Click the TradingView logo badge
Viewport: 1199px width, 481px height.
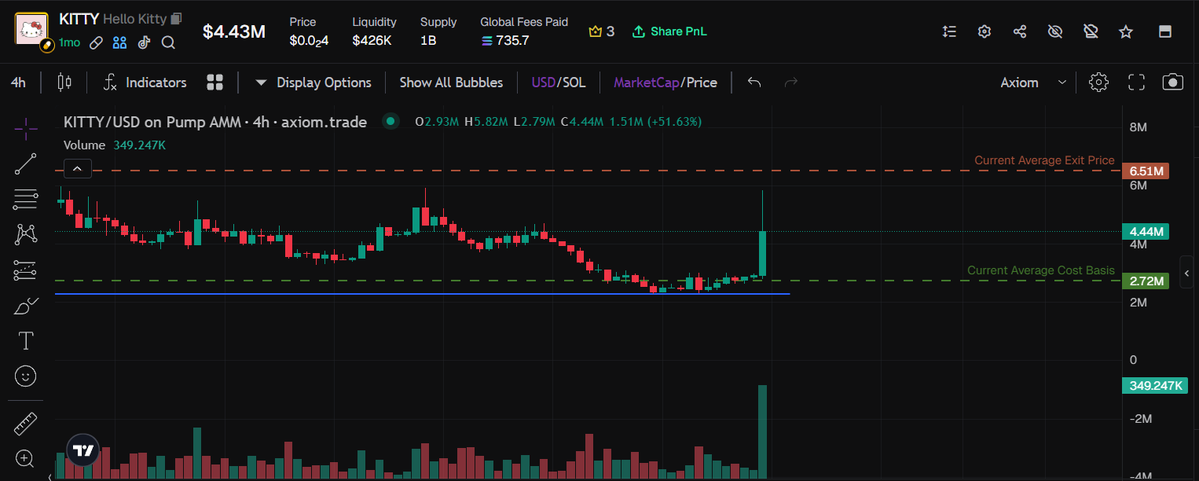click(x=83, y=450)
